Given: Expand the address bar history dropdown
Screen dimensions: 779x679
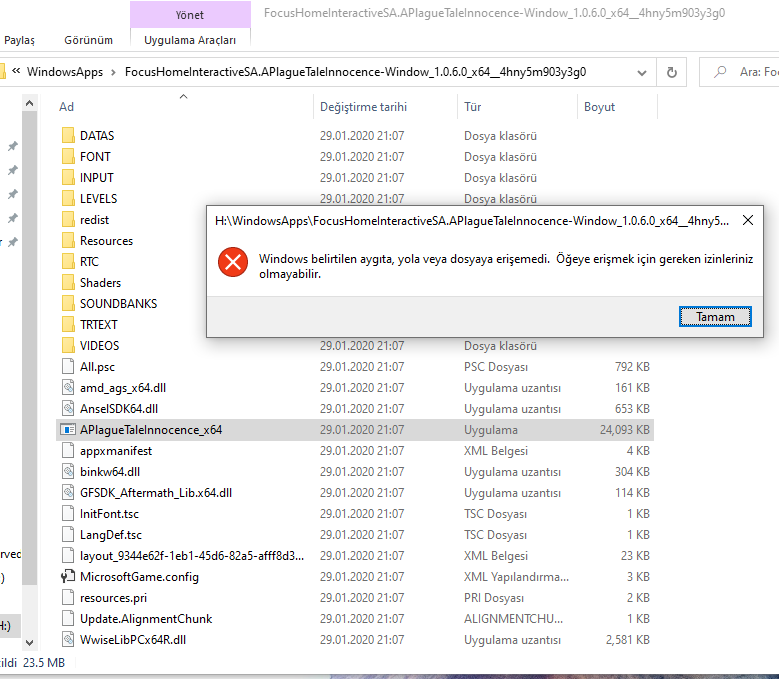Looking at the screenshot, I should pos(642,73).
